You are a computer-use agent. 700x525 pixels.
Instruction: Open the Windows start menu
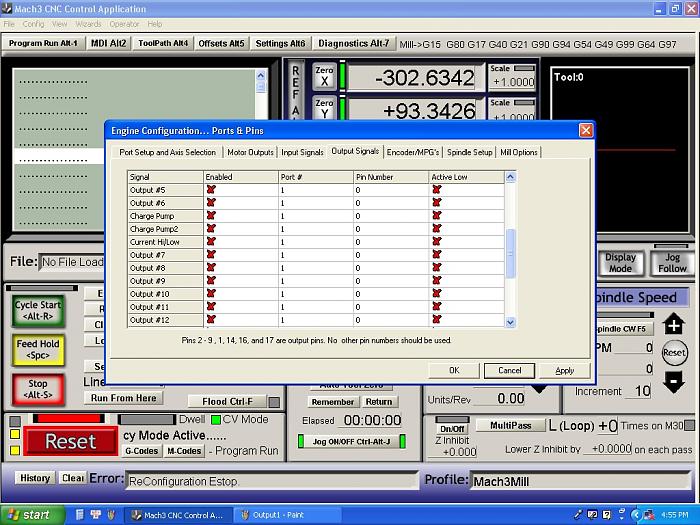(x=30, y=515)
